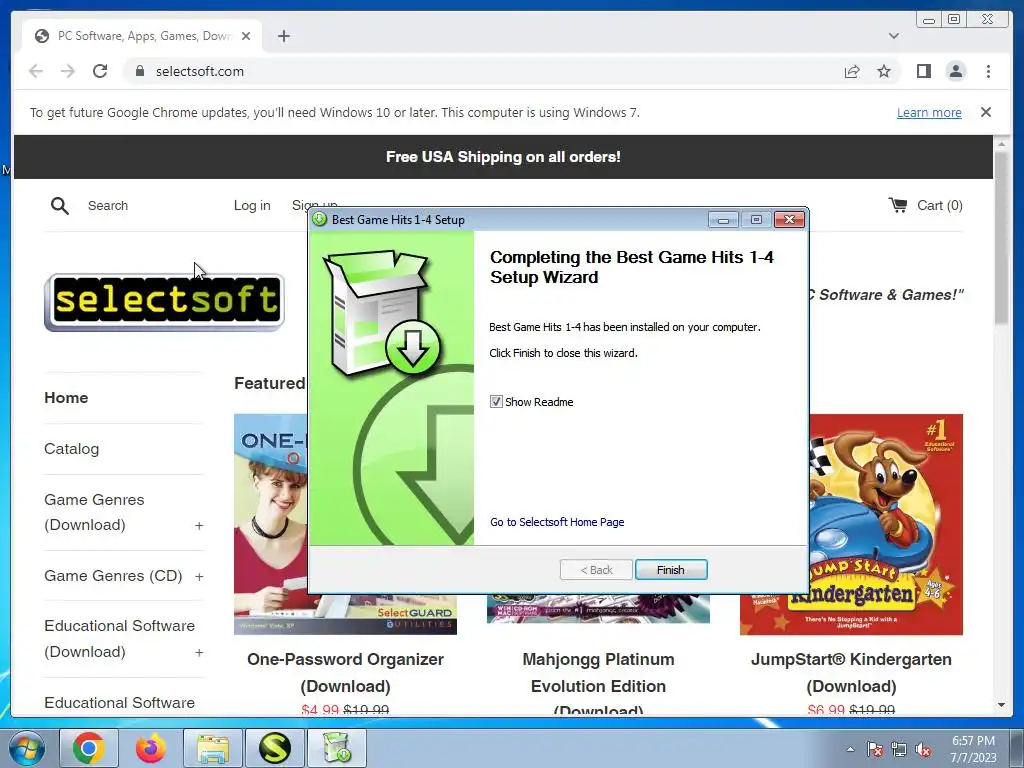Open Chrome side panel icon
Screen dimensions: 1024x768
923,71
